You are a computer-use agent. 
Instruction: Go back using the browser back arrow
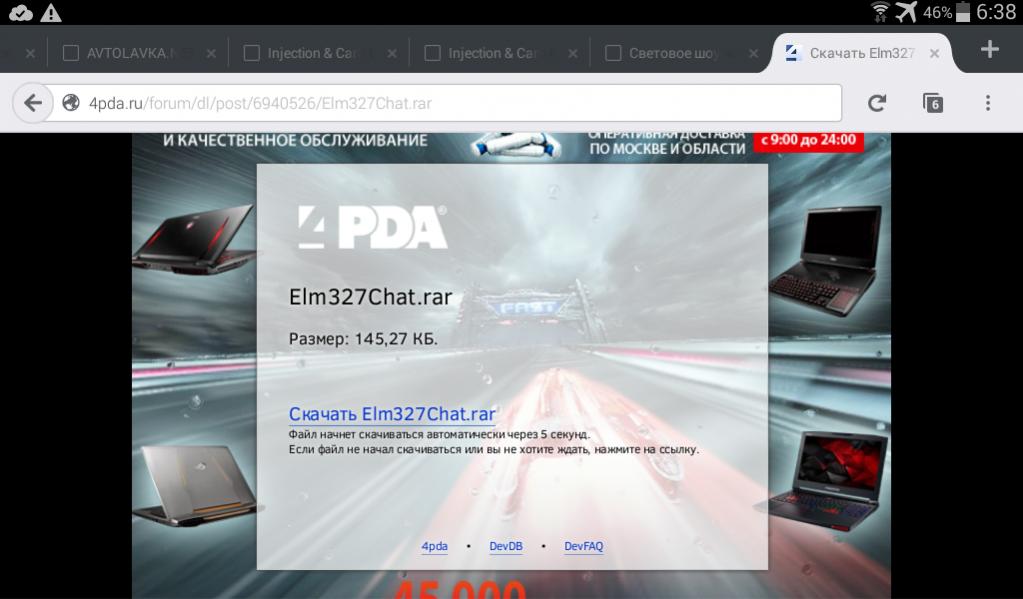click(33, 103)
